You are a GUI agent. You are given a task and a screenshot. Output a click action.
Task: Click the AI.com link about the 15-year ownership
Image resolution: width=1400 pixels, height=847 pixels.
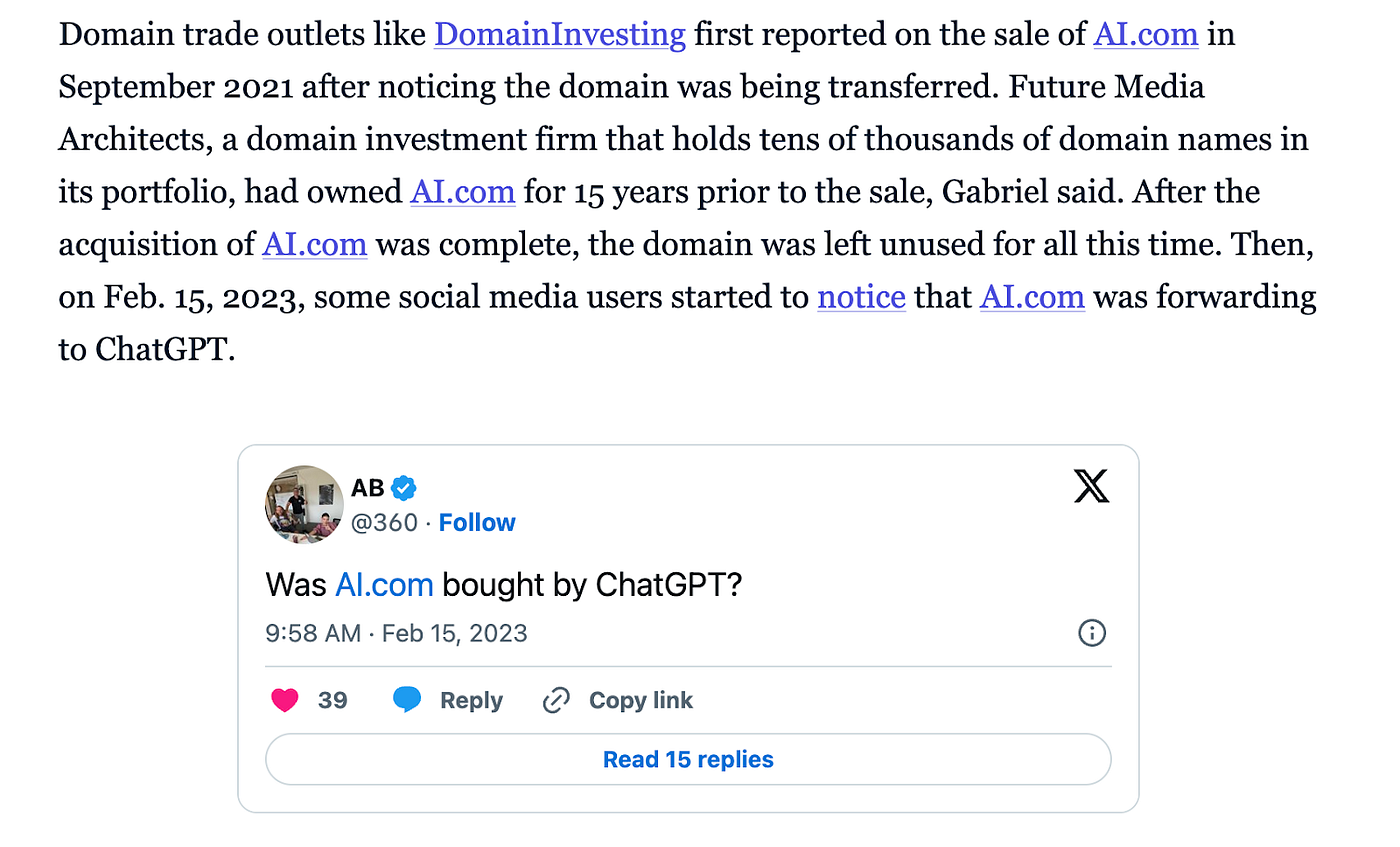click(x=462, y=192)
